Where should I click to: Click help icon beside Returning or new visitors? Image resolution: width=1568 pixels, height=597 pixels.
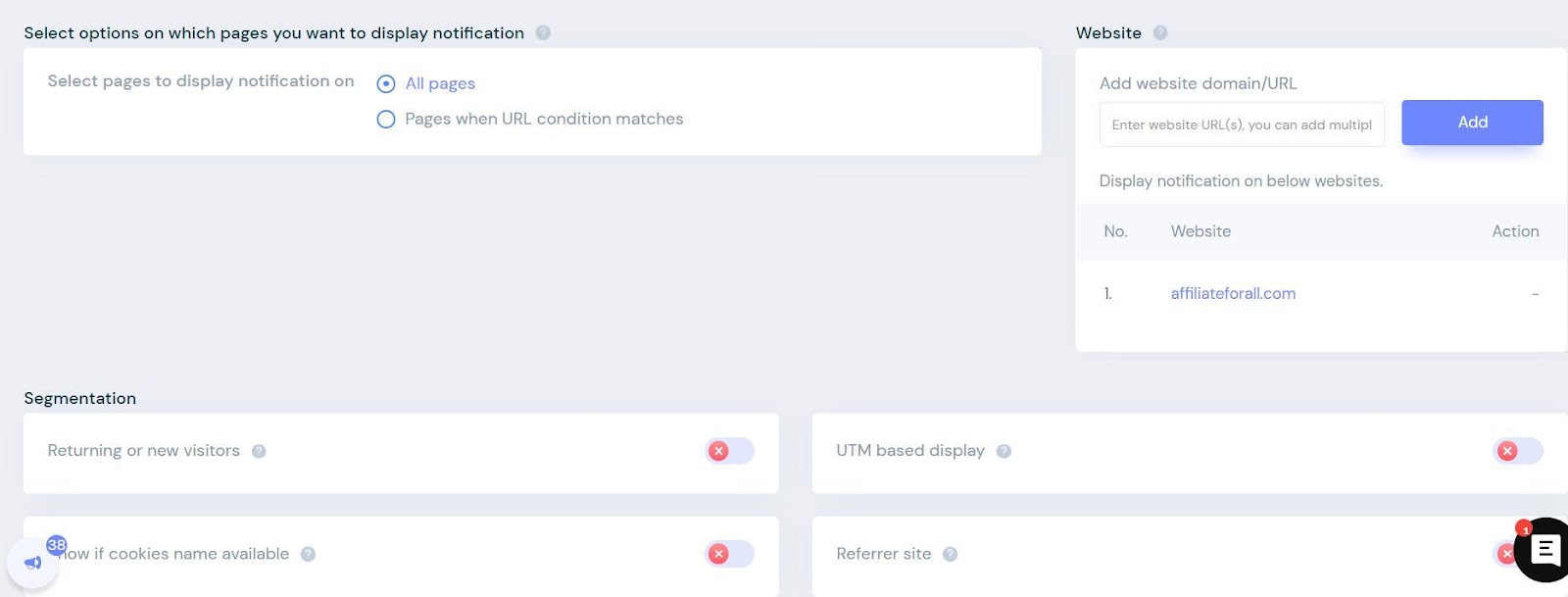259,451
